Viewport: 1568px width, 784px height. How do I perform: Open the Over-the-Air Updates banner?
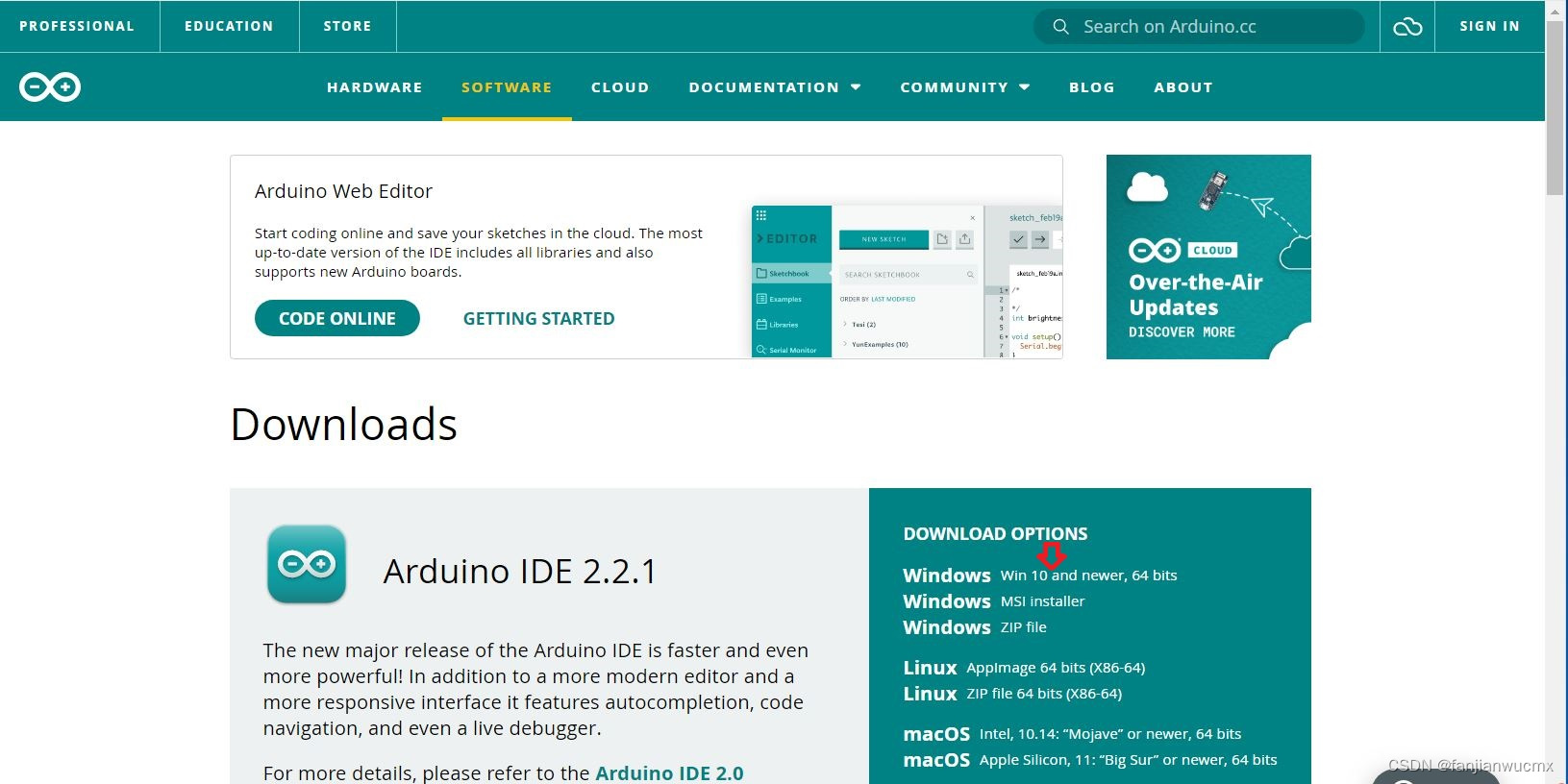click(1208, 257)
